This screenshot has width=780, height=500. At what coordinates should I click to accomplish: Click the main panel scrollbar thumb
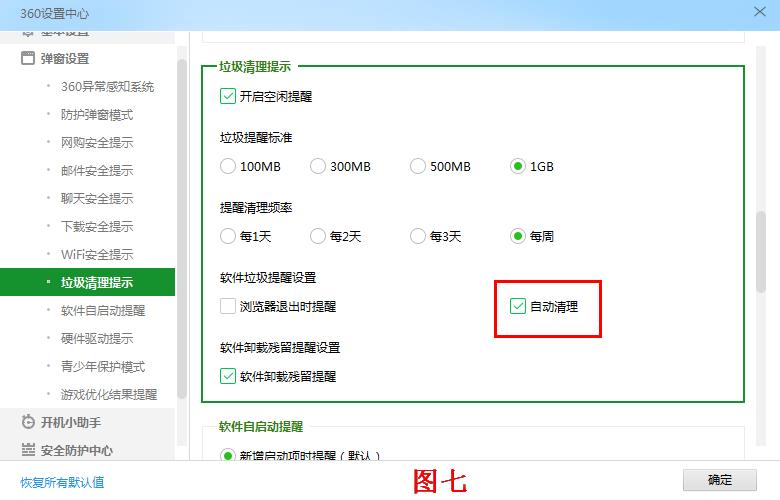pyautogui.click(x=761, y=252)
